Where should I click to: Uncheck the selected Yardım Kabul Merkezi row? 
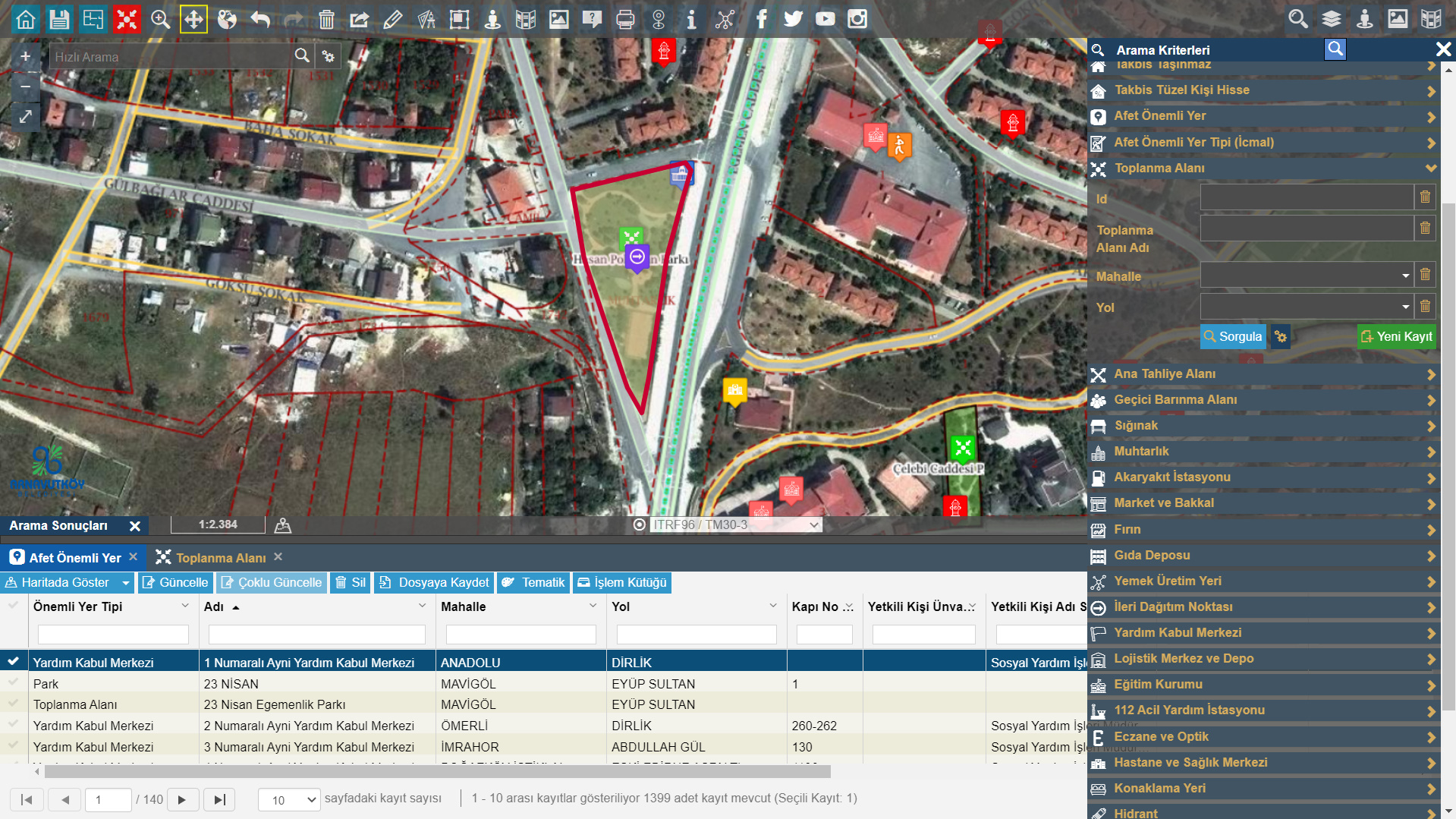coord(13,661)
